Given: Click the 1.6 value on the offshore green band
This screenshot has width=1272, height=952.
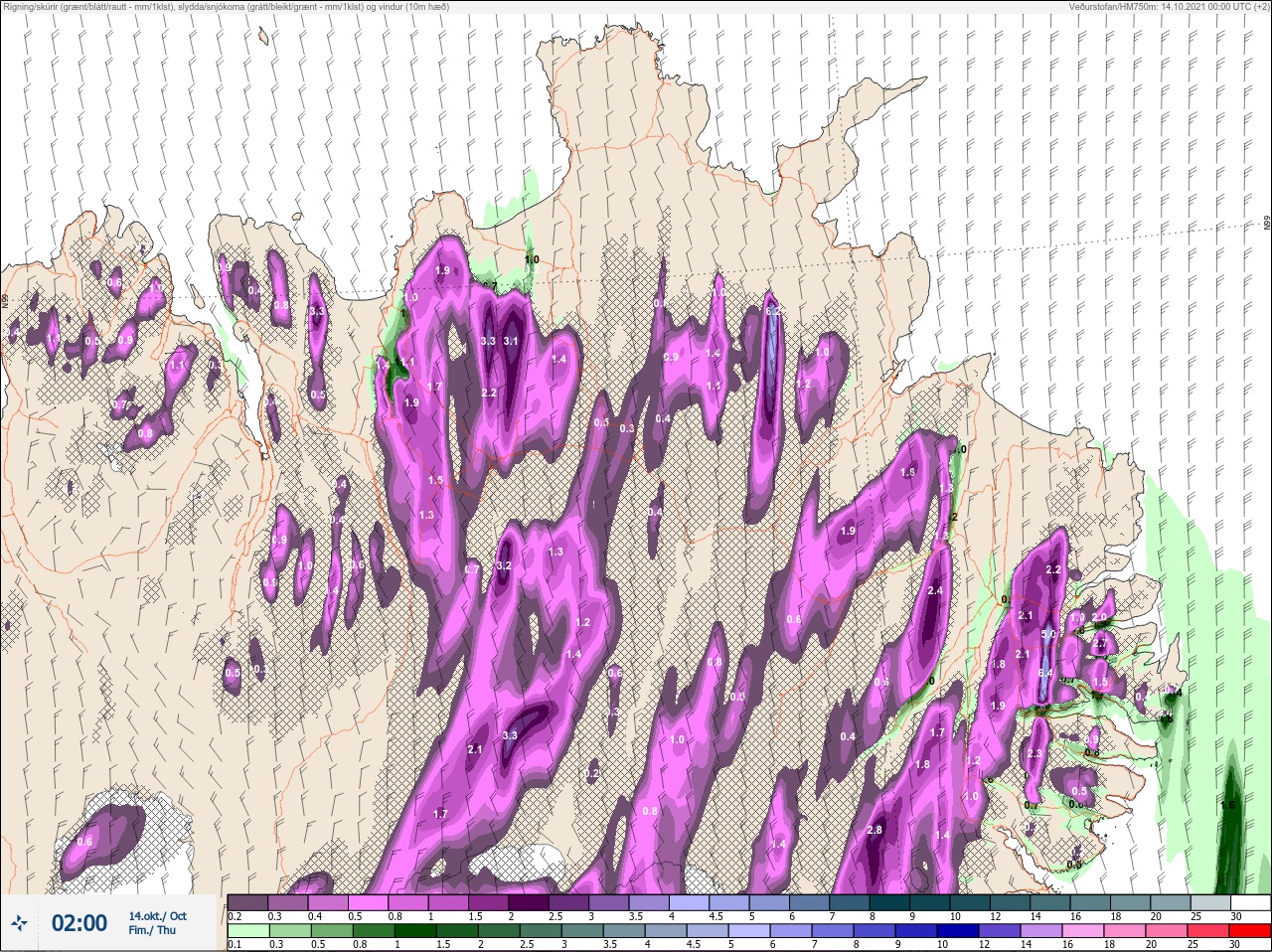Looking at the screenshot, I should tap(1227, 805).
